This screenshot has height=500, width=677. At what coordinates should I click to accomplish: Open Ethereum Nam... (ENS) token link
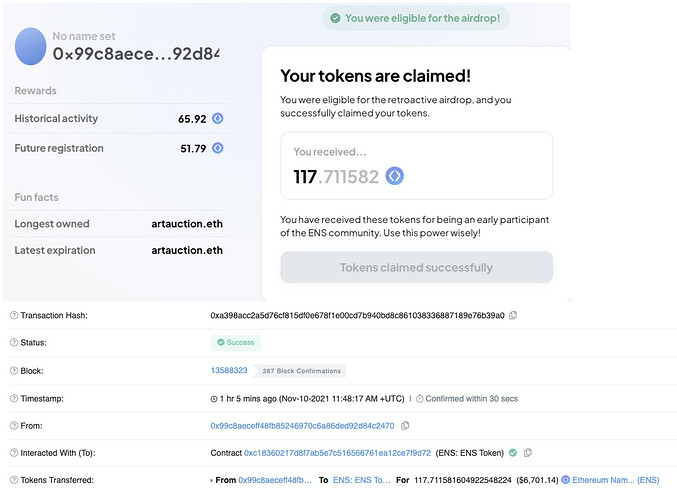coord(616,480)
